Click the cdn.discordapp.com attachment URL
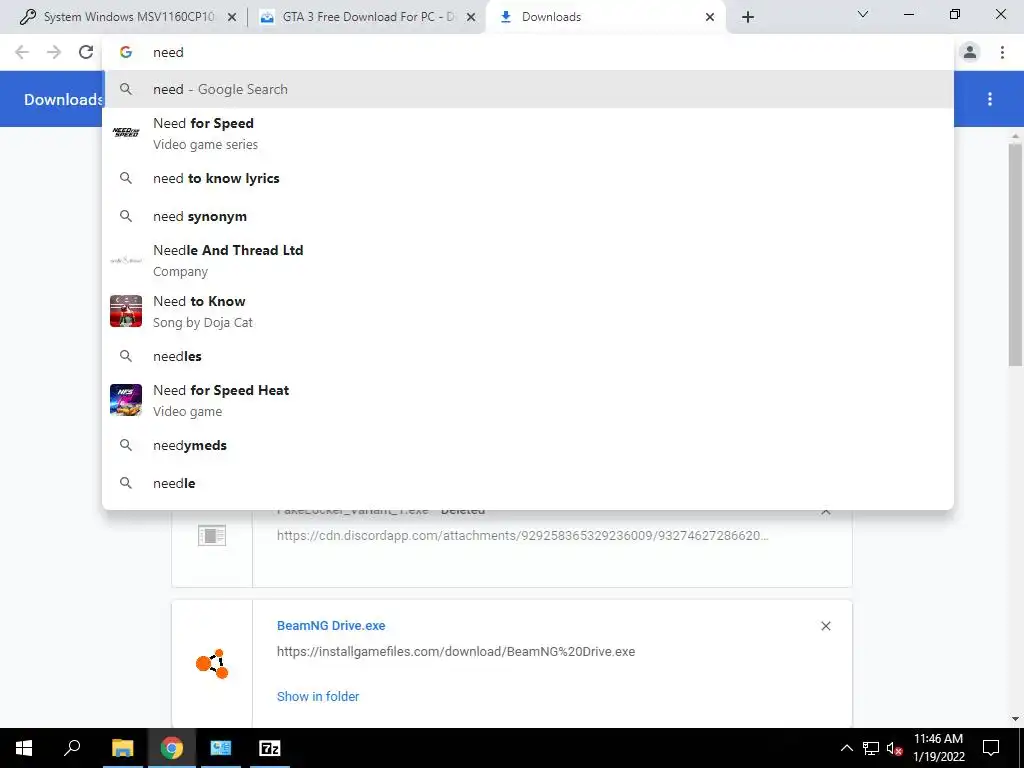This screenshot has width=1024, height=768. point(522,536)
